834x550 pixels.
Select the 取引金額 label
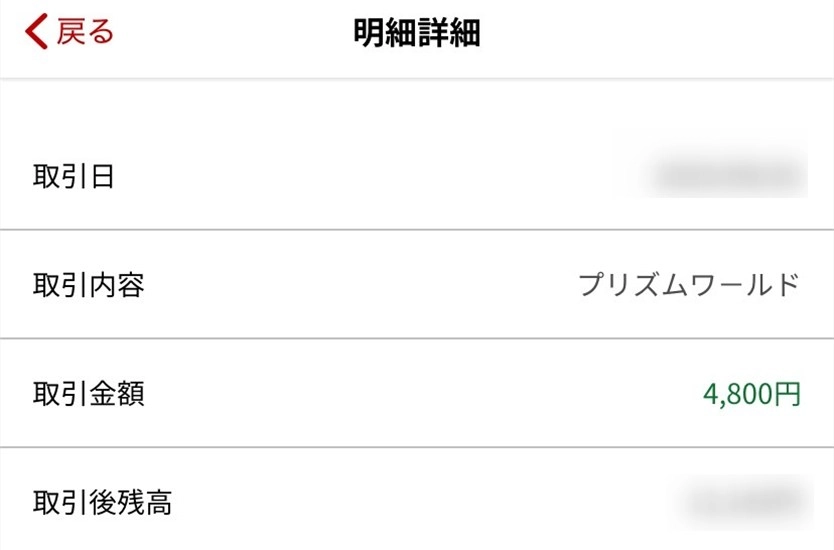[88, 394]
